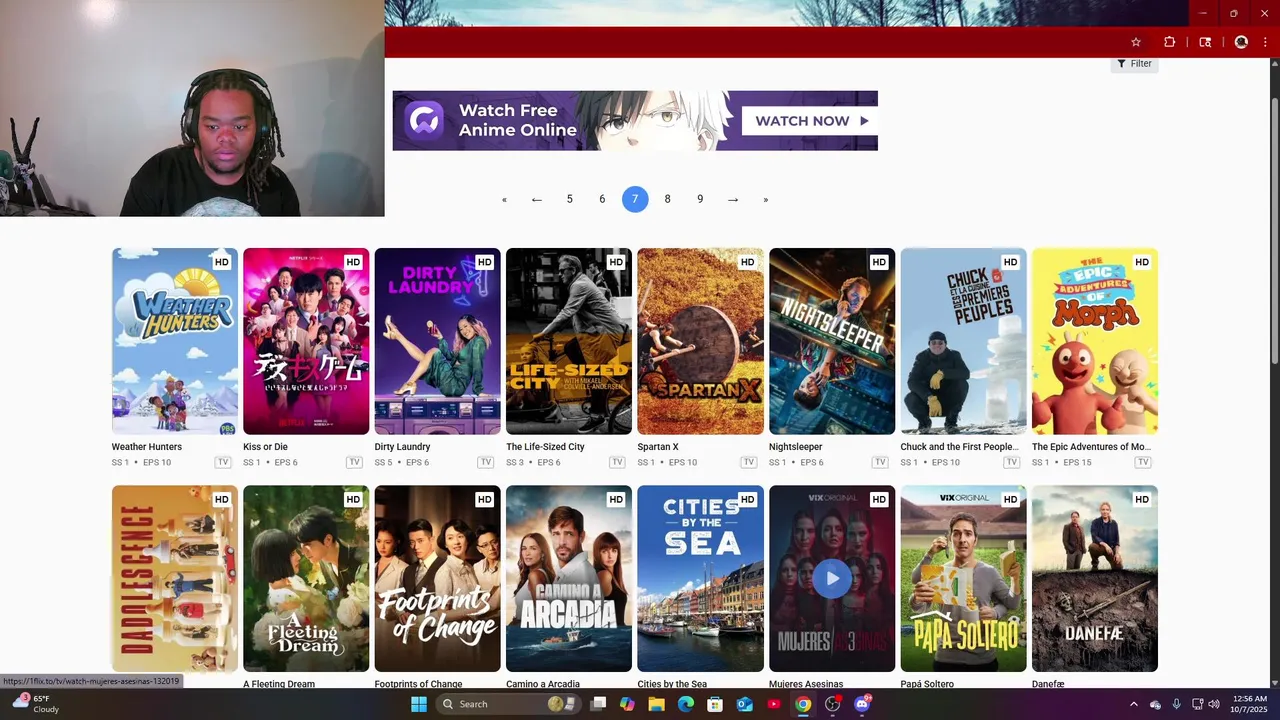The height and width of the screenshot is (720, 1280).
Task: Open the Footprints of Change poster
Action: 438,579
